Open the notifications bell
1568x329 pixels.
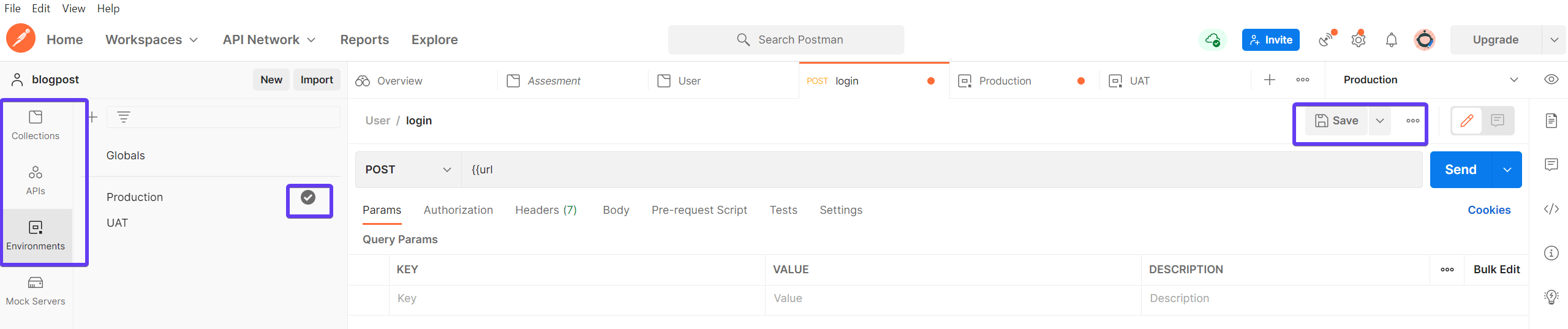coord(1392,40)
